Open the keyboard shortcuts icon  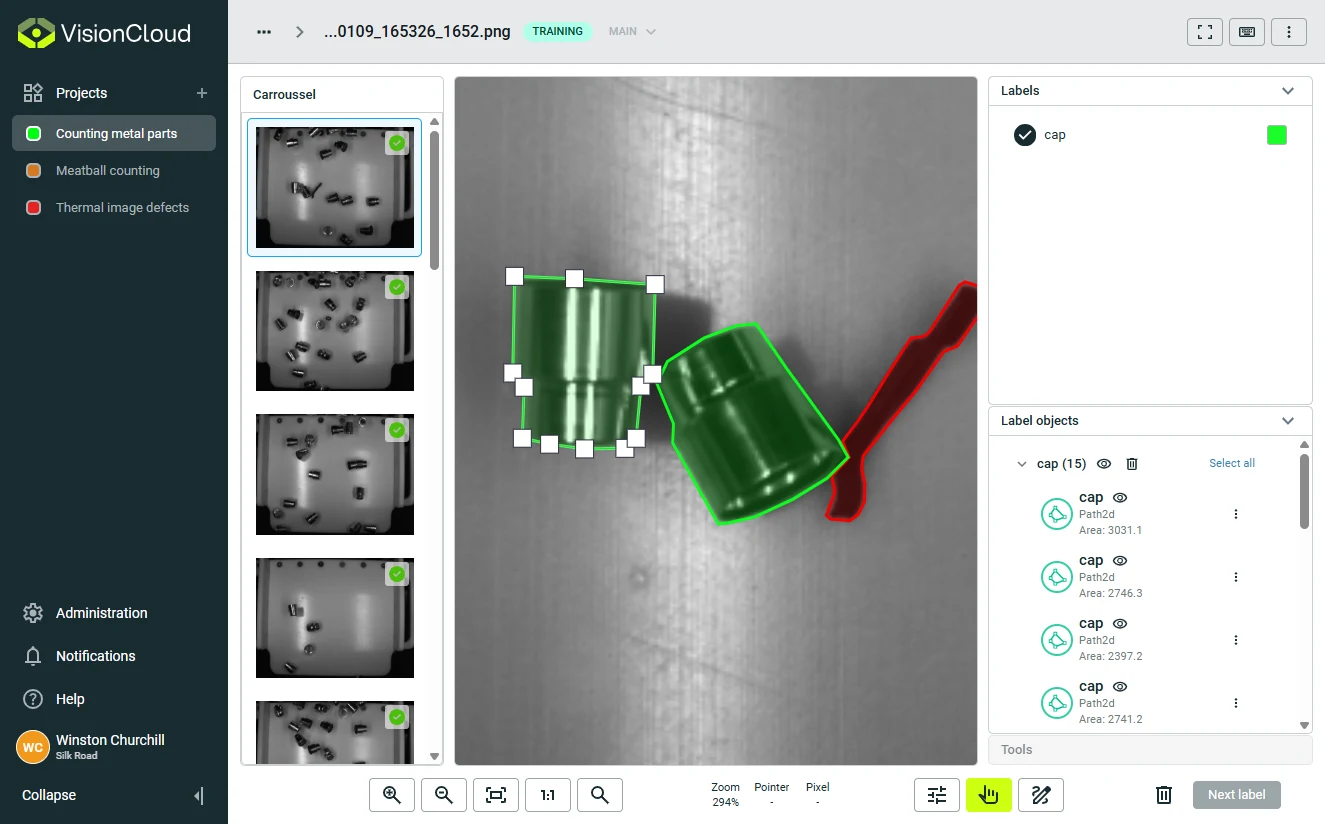[x=1247, y=32]
